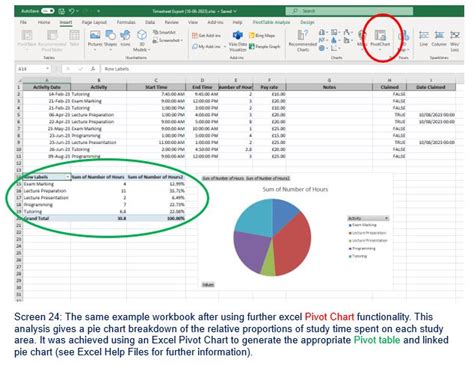The image size is (474, 365).
Task: Open the Review ribbon tab
Action: click(172, 22)
